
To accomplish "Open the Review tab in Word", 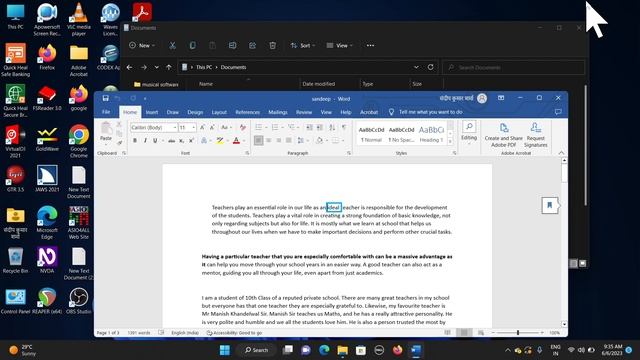I will click(304, 112).
